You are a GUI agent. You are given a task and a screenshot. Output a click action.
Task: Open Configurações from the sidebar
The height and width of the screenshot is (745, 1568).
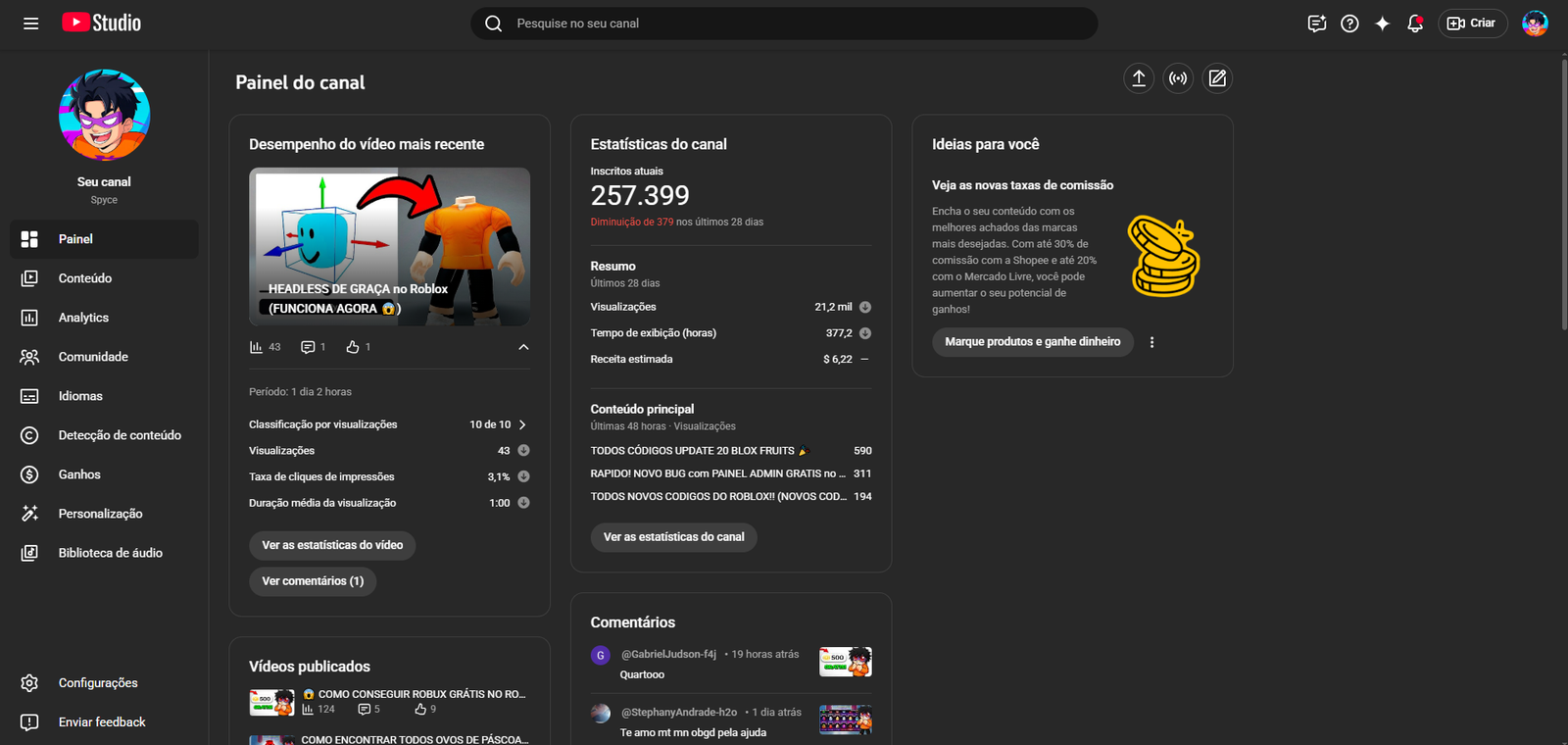(98, 683)
